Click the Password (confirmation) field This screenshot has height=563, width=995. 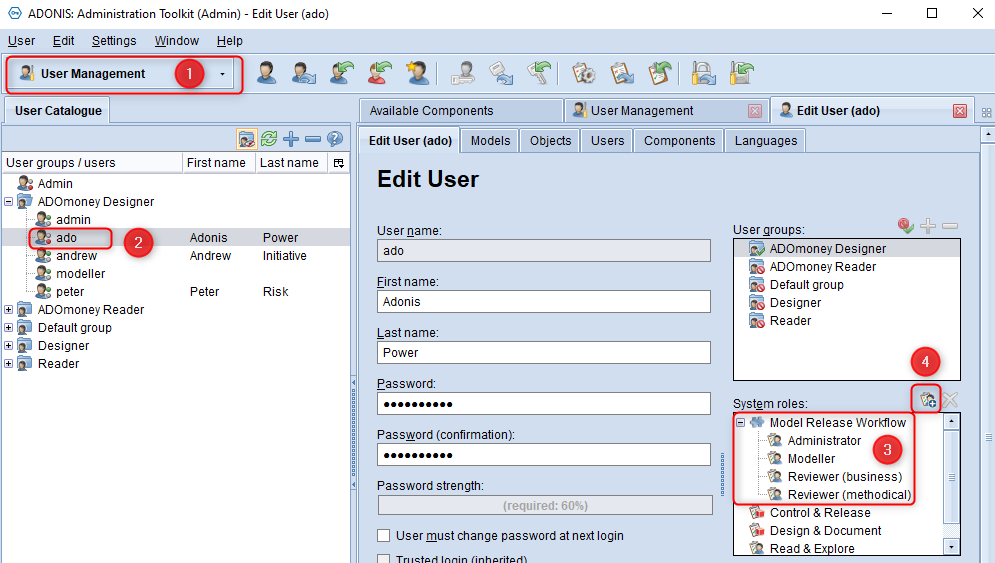544,454
